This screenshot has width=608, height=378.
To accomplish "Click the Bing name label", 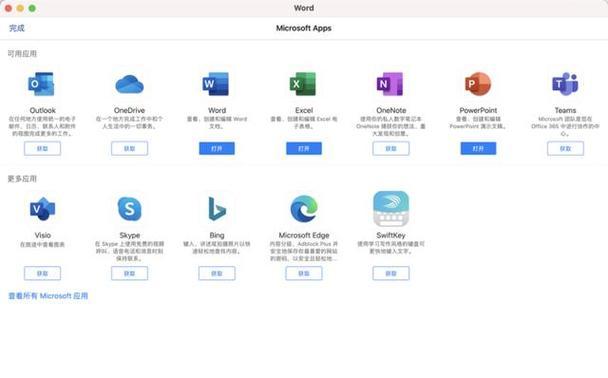I will (217, 235).
